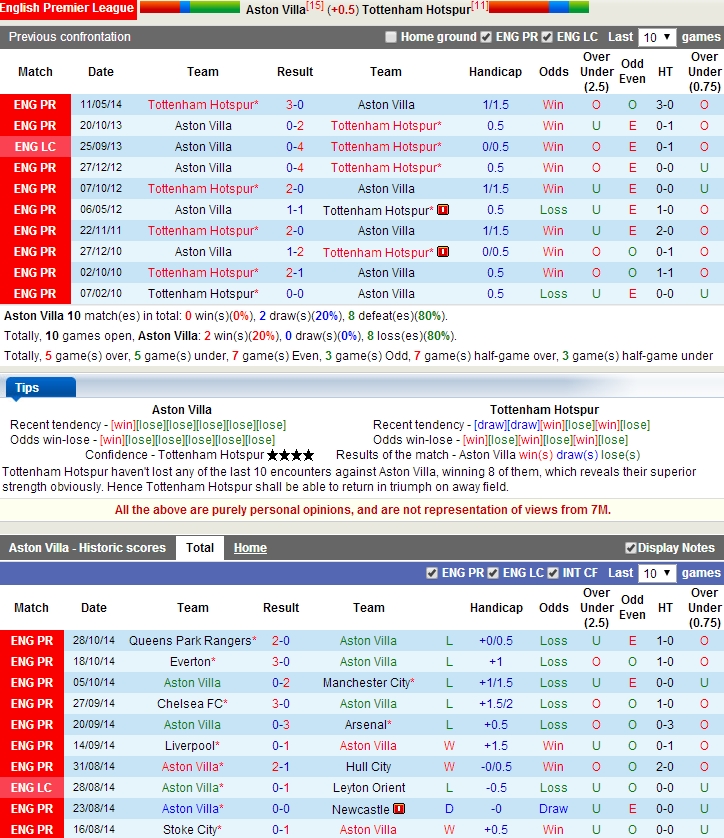The height and width of the screenshot is (838, 724).
Task: Click ENG LC label on 28/08/14 row
Action: pyautogui.click(x=32, y=788)
